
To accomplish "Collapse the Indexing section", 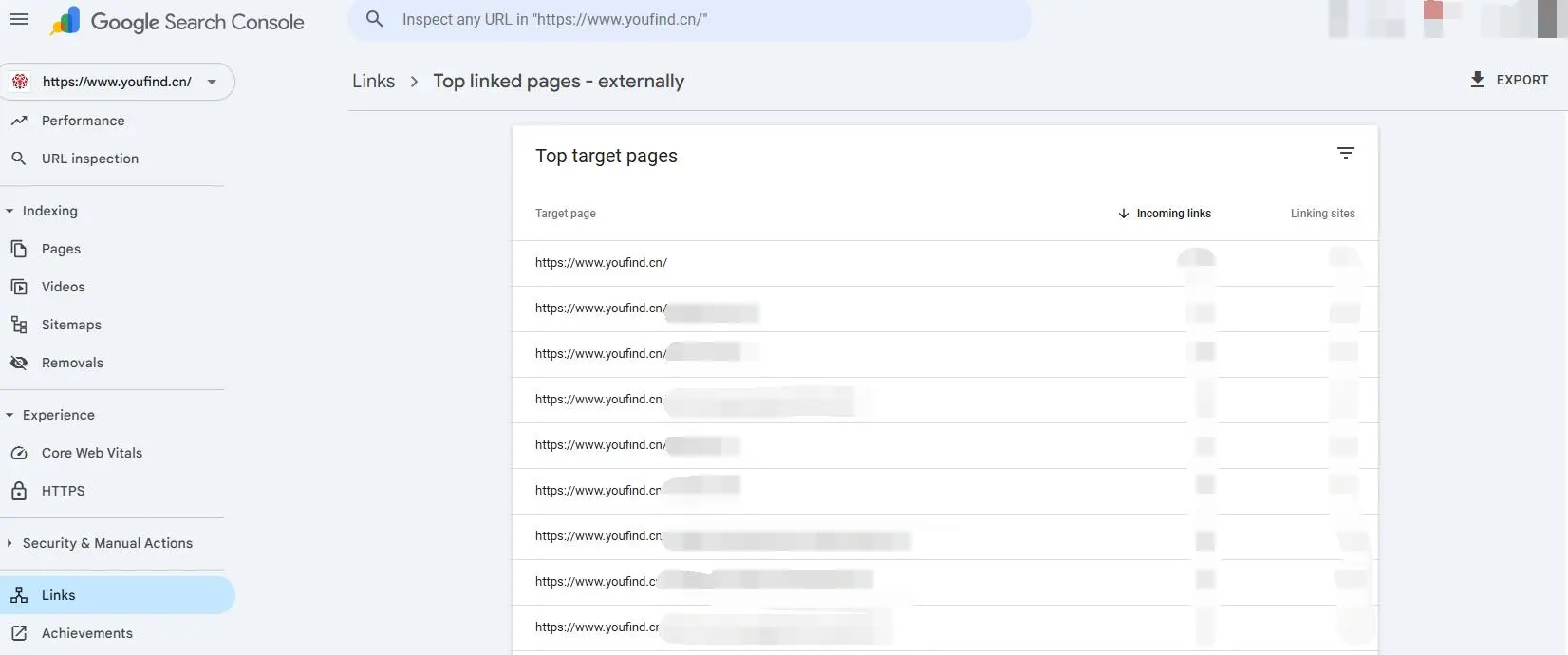I will point(9,211).
